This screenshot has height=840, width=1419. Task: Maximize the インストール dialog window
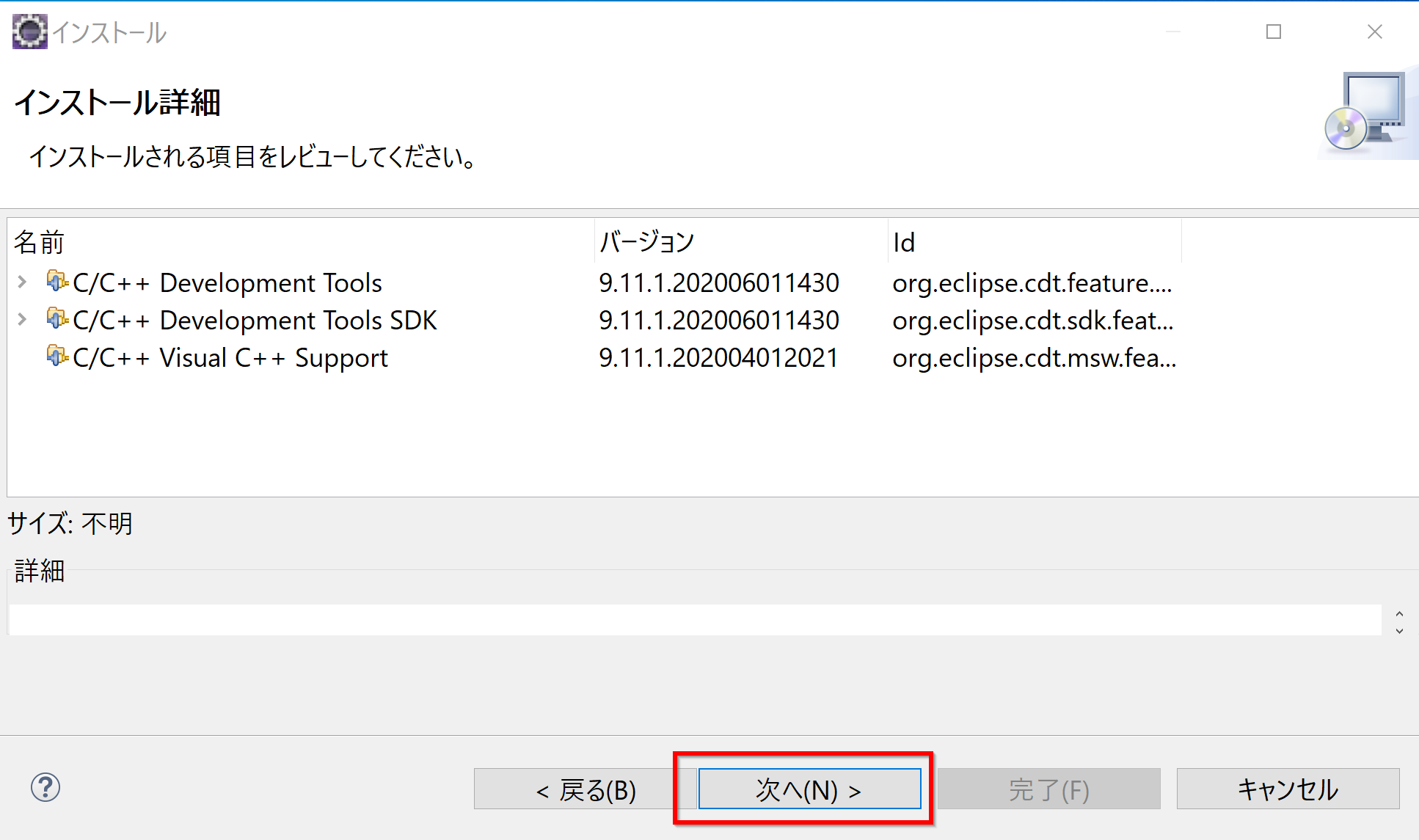1274,32
